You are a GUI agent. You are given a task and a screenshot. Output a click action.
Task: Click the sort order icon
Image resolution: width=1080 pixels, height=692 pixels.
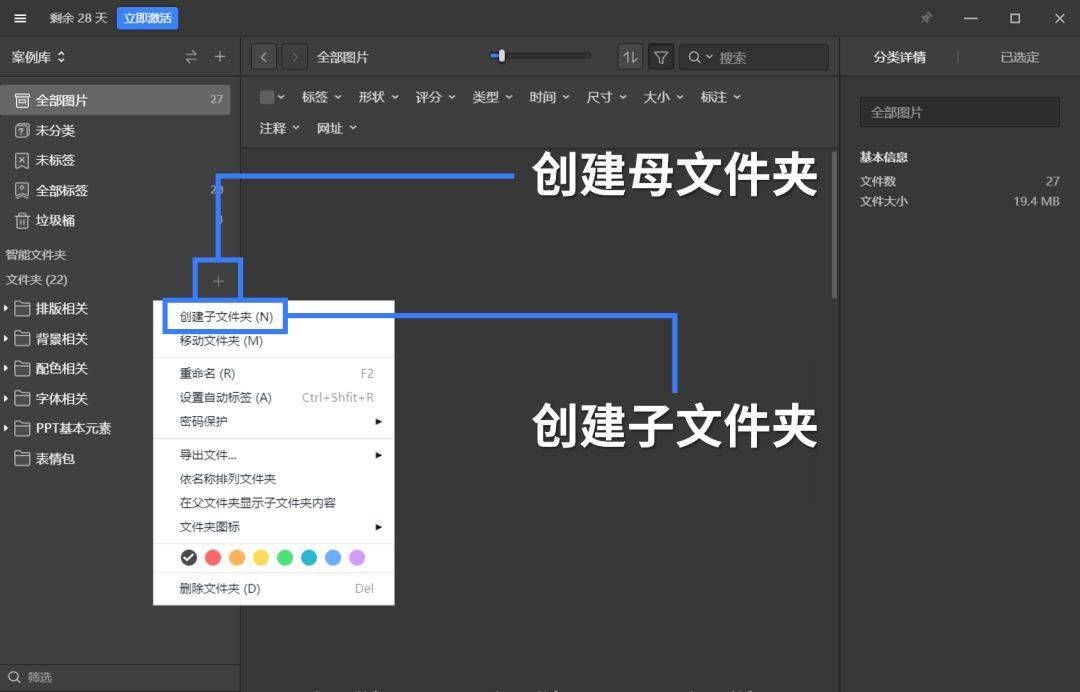(x=630, y=57)
